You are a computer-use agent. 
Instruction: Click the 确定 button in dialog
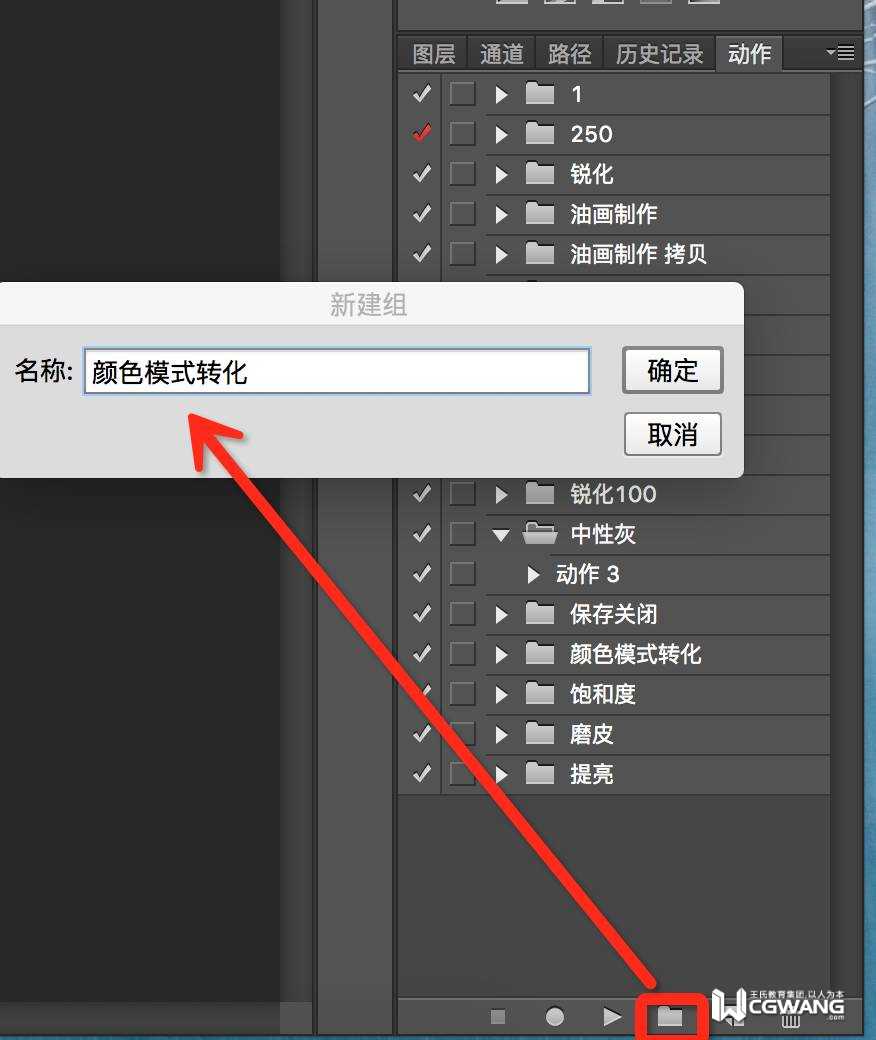(x=672, y=370)
